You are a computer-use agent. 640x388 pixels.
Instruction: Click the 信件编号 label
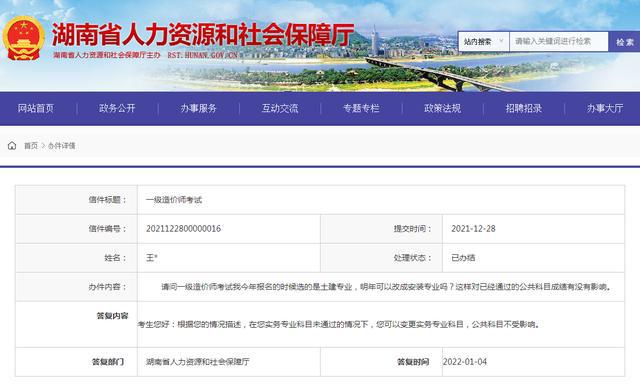click(108, 229)
